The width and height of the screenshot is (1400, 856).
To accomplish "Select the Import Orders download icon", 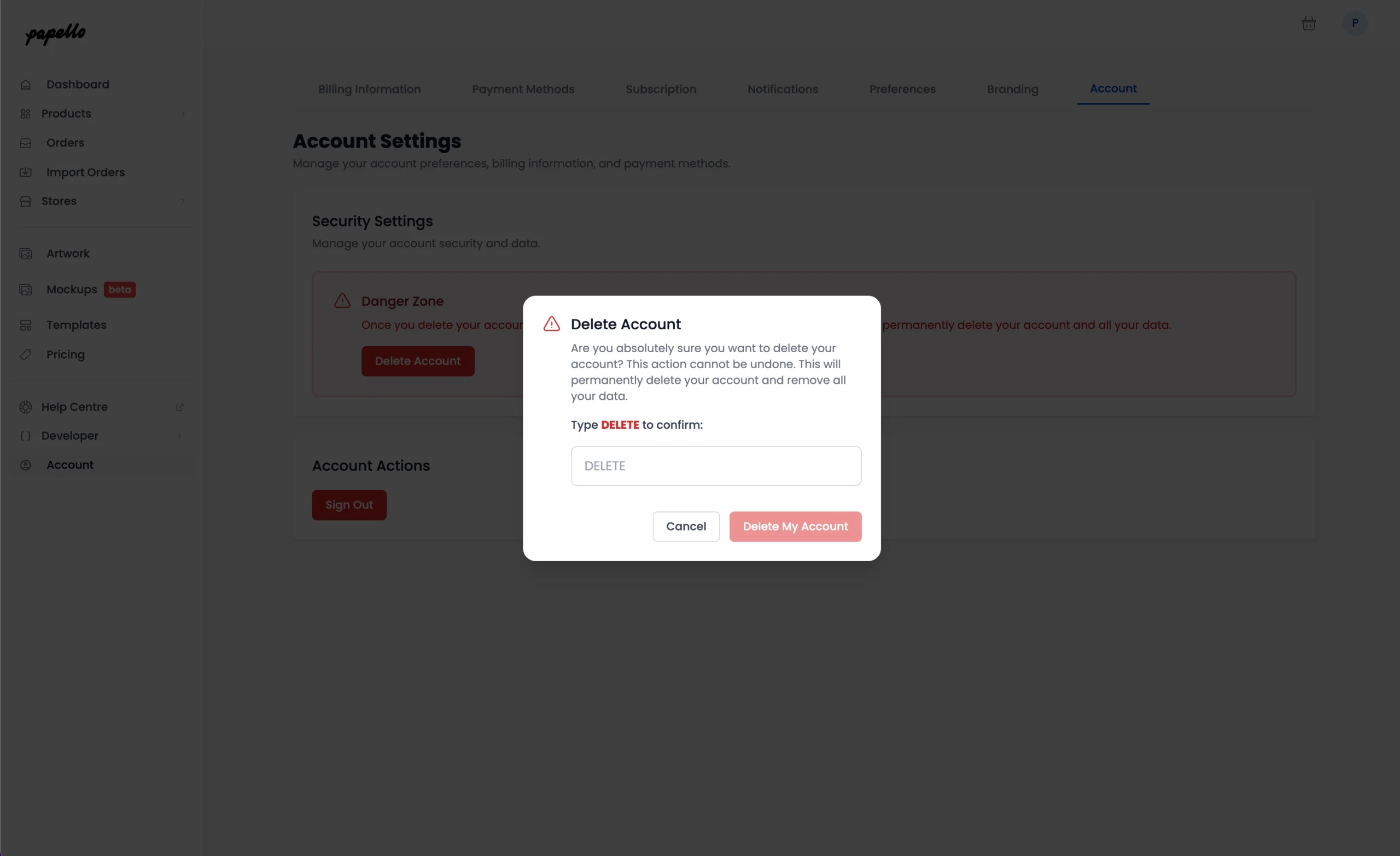I will (x=26, y=172).
